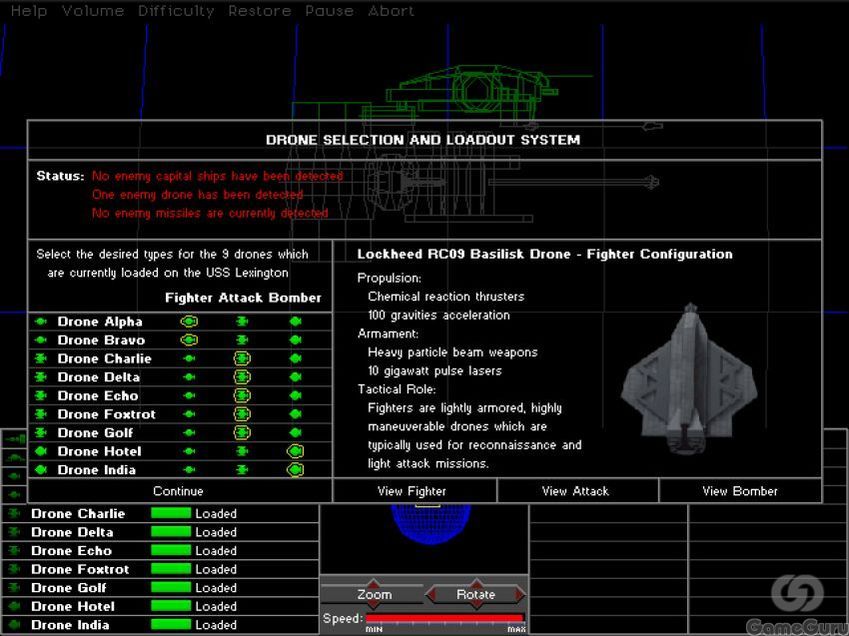Click the up arrow above Rotate
This screenshot has width=849, height=636.
point(476,582)
